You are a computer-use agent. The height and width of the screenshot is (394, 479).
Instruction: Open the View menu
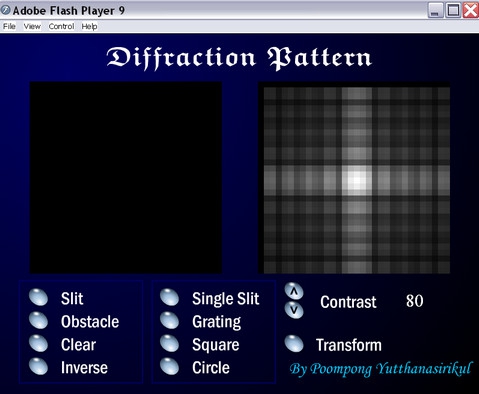(32, 26)
